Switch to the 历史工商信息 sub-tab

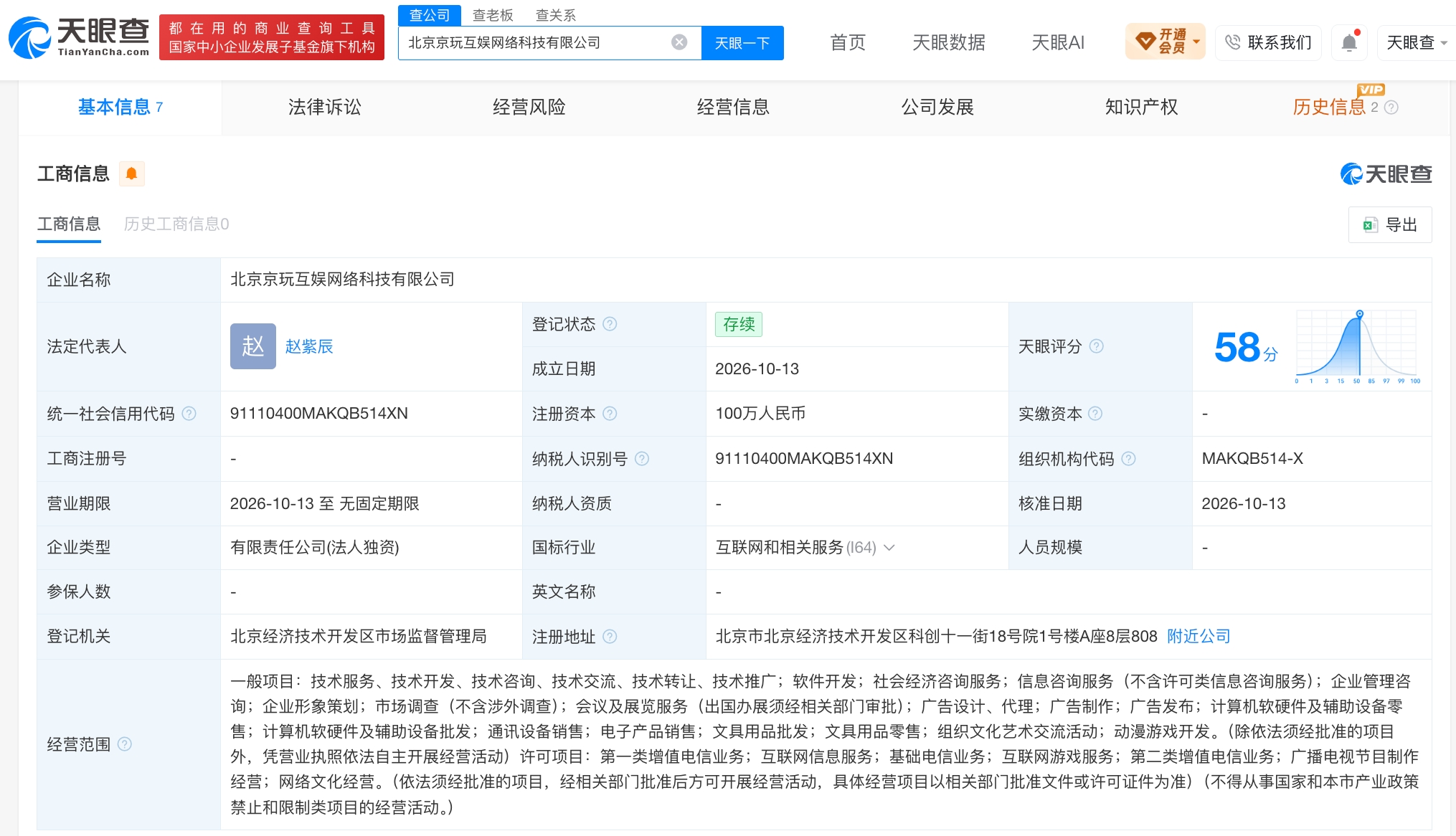pos(176,224)
